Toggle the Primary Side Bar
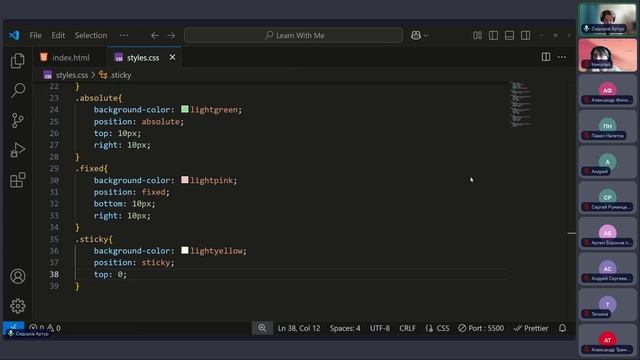This screenshot has width=640, height=360. (x=493, y=36)
